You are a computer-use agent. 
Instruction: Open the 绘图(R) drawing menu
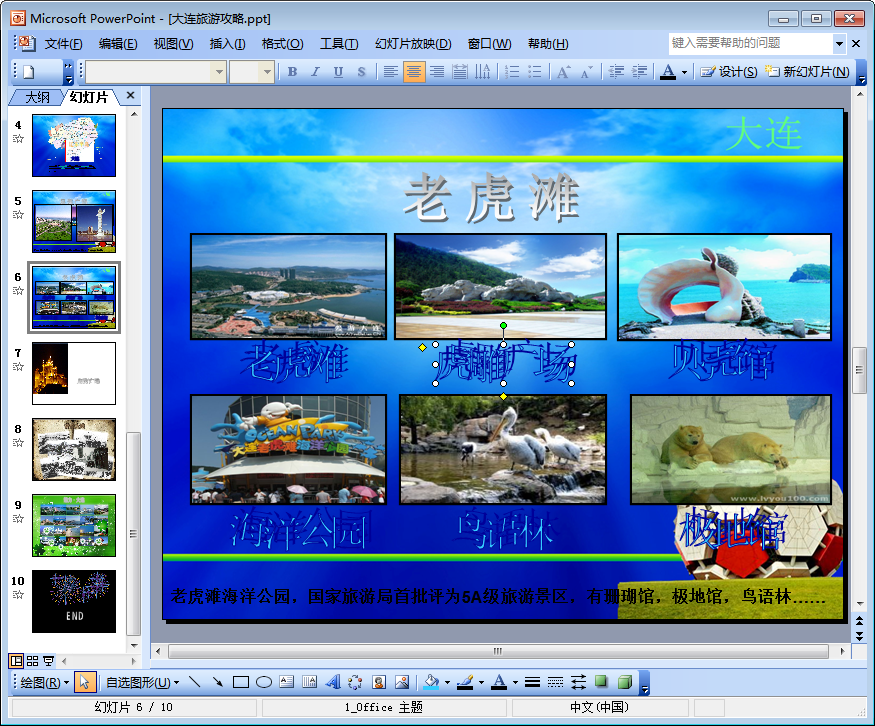pos(44,682)
